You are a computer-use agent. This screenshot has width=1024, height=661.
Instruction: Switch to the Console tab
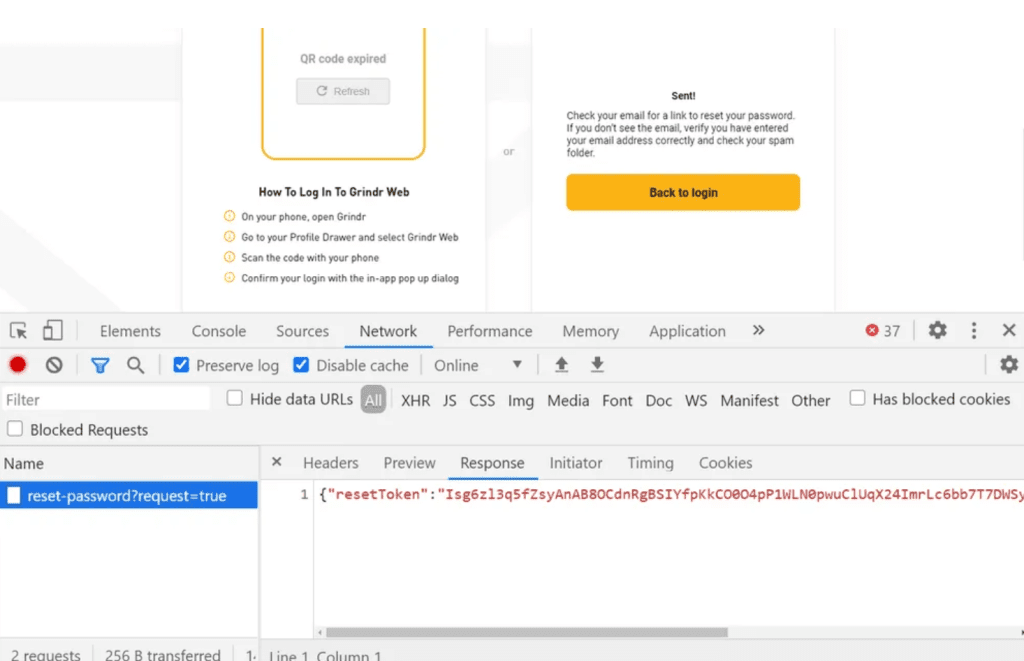pos(219,331)
